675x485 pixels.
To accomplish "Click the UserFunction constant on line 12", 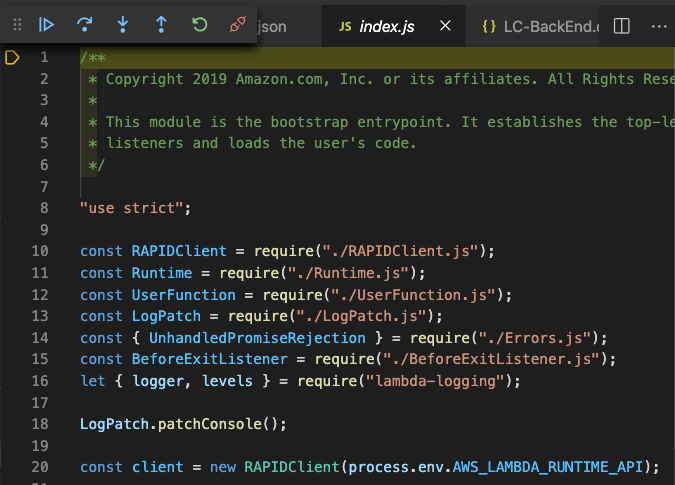I will click(x=184, y=295).
